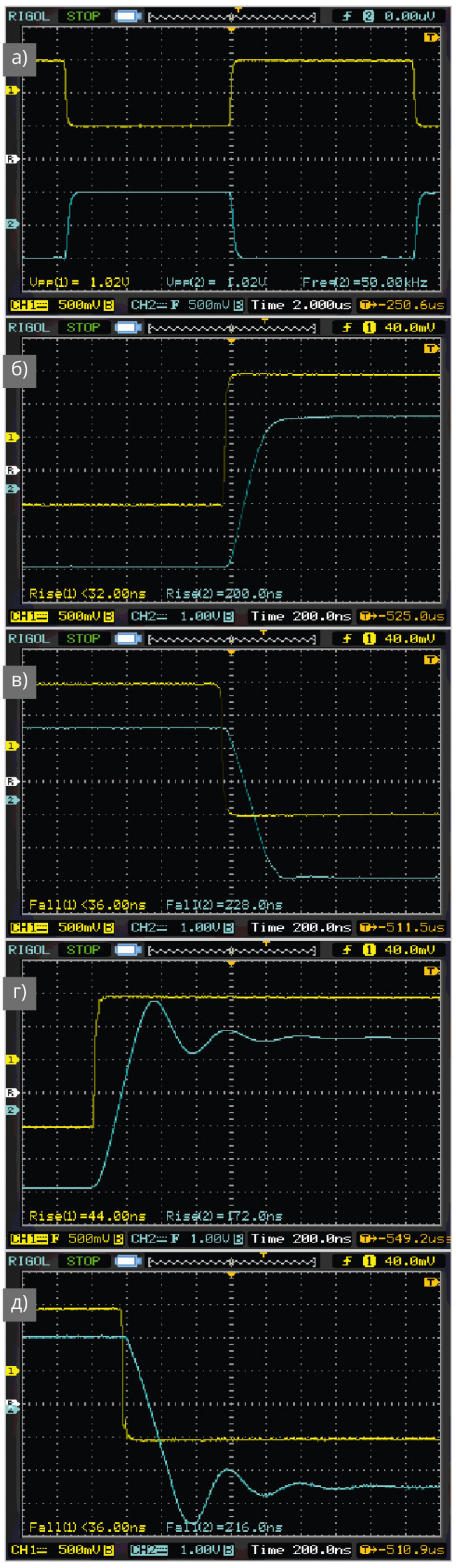Click the waveform memory bar in panel д)
Screen dimensions: 456x1568
pos(231,1261)
